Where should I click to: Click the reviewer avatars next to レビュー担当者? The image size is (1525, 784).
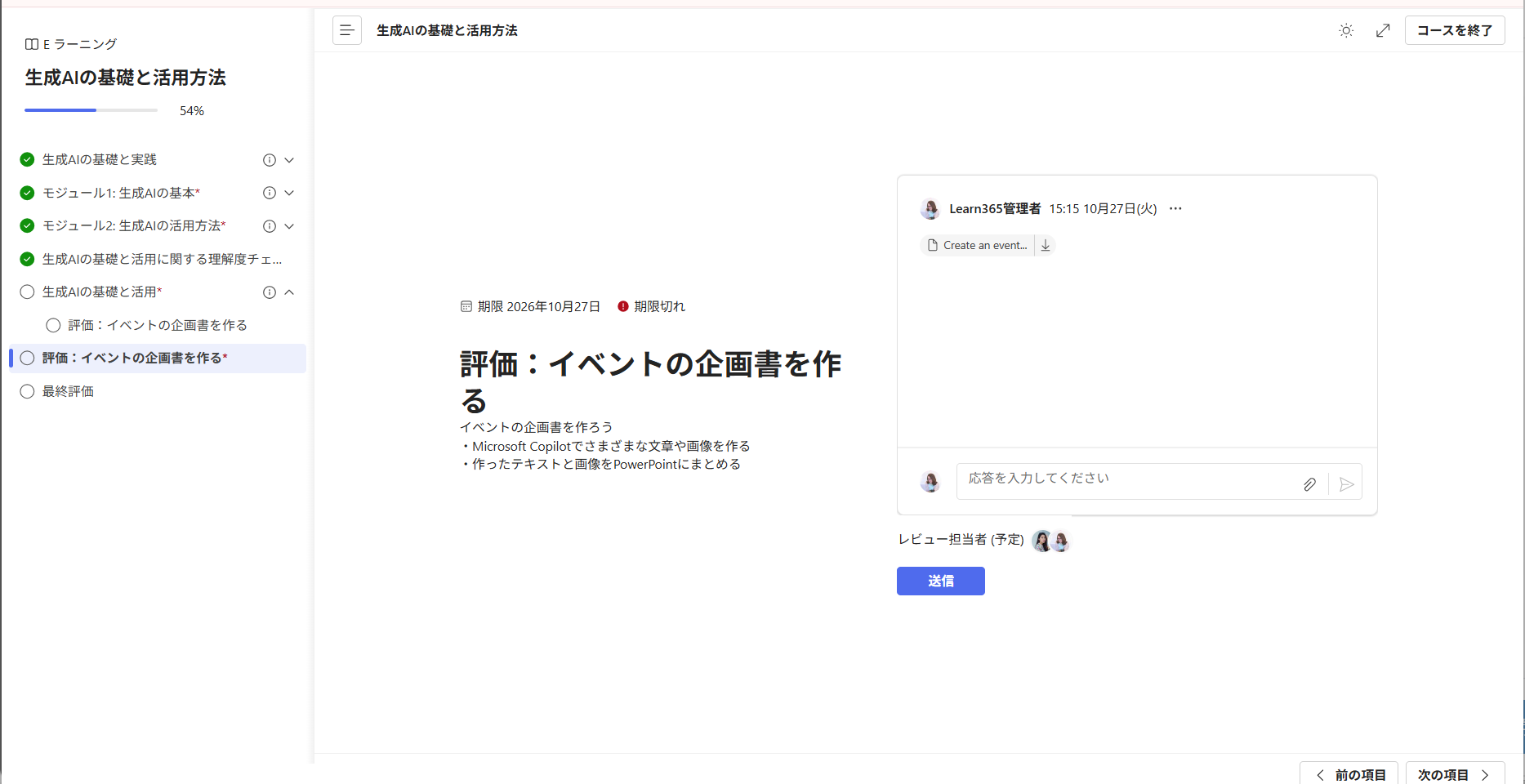pos(1051,541)
